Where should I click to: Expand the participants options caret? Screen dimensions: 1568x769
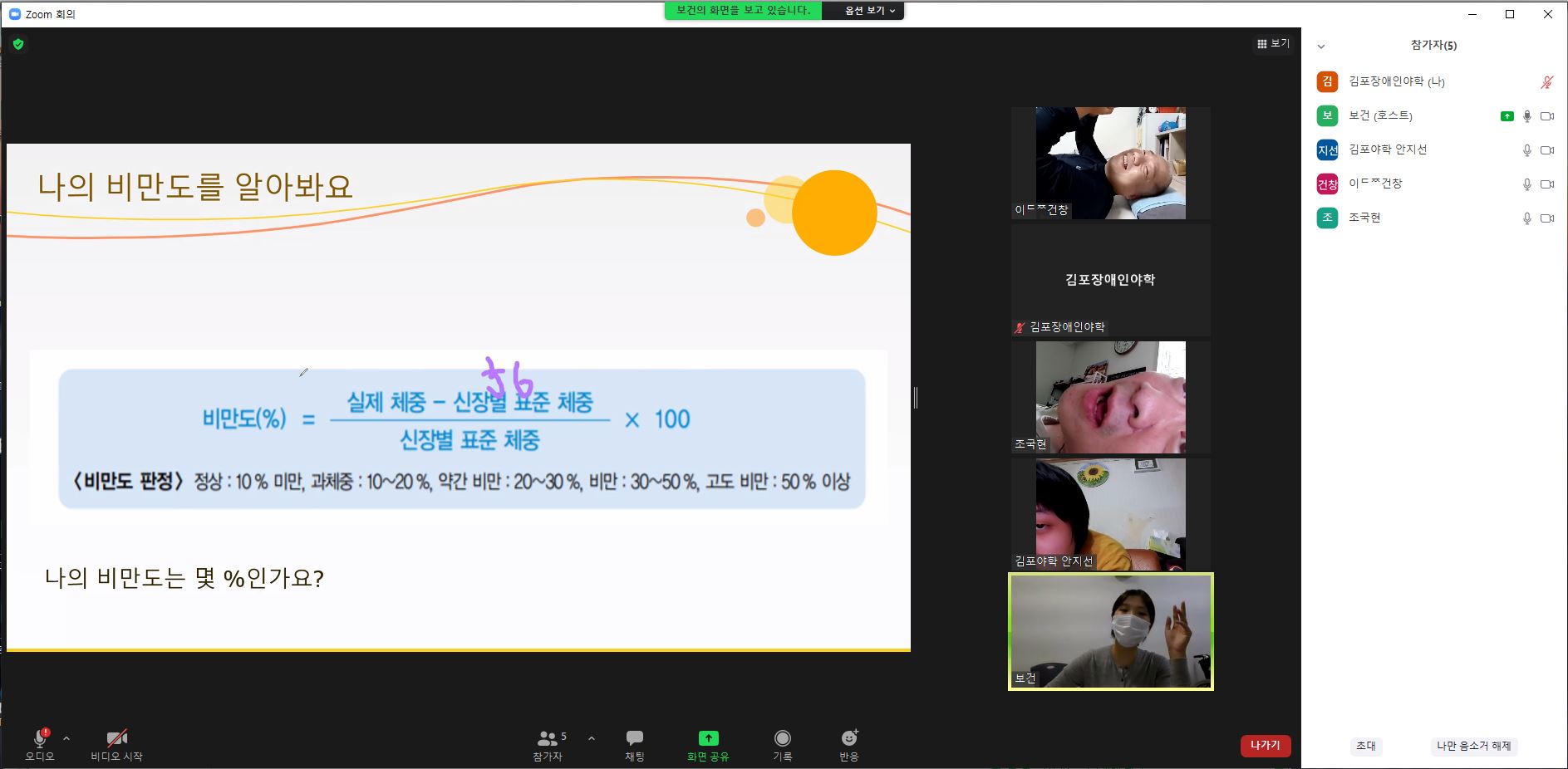[x=592, y=738]
